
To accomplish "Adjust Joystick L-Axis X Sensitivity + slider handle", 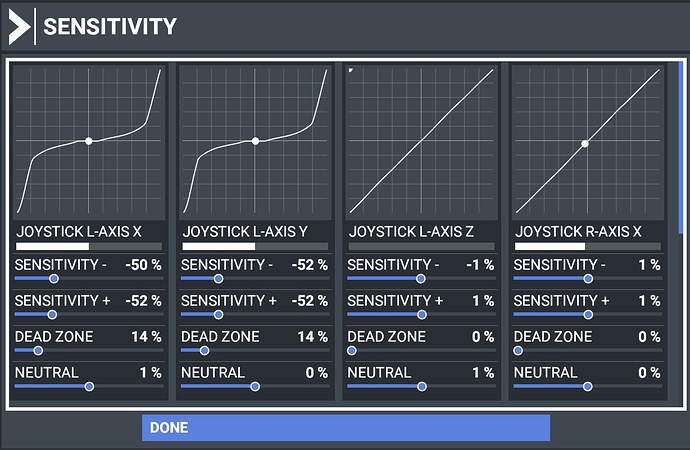I will [x=52, y=315].
